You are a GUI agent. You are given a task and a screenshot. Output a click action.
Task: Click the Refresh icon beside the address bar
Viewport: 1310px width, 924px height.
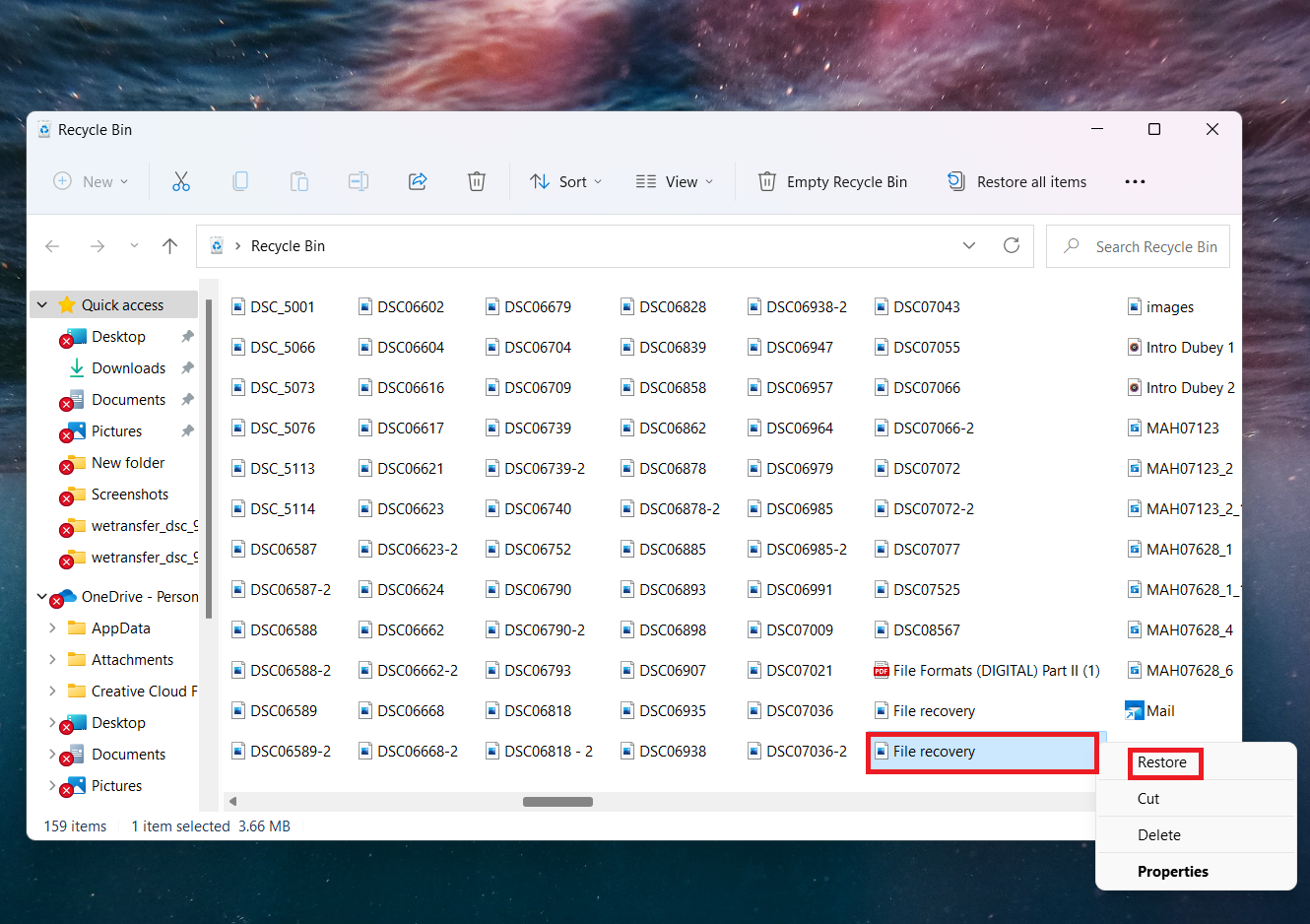(1011, 245)
